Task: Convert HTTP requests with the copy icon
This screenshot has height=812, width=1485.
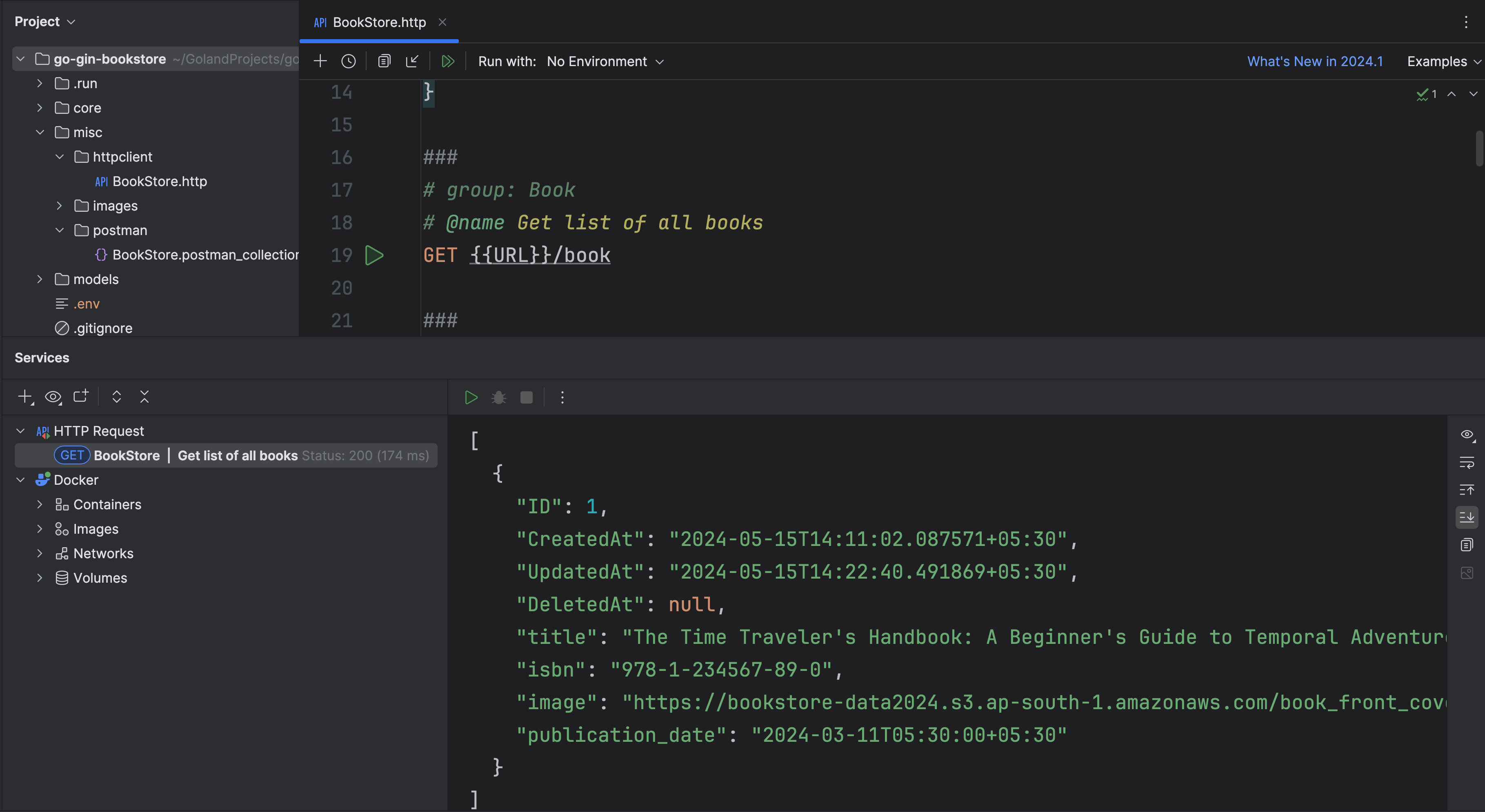Action: point(384,60)
